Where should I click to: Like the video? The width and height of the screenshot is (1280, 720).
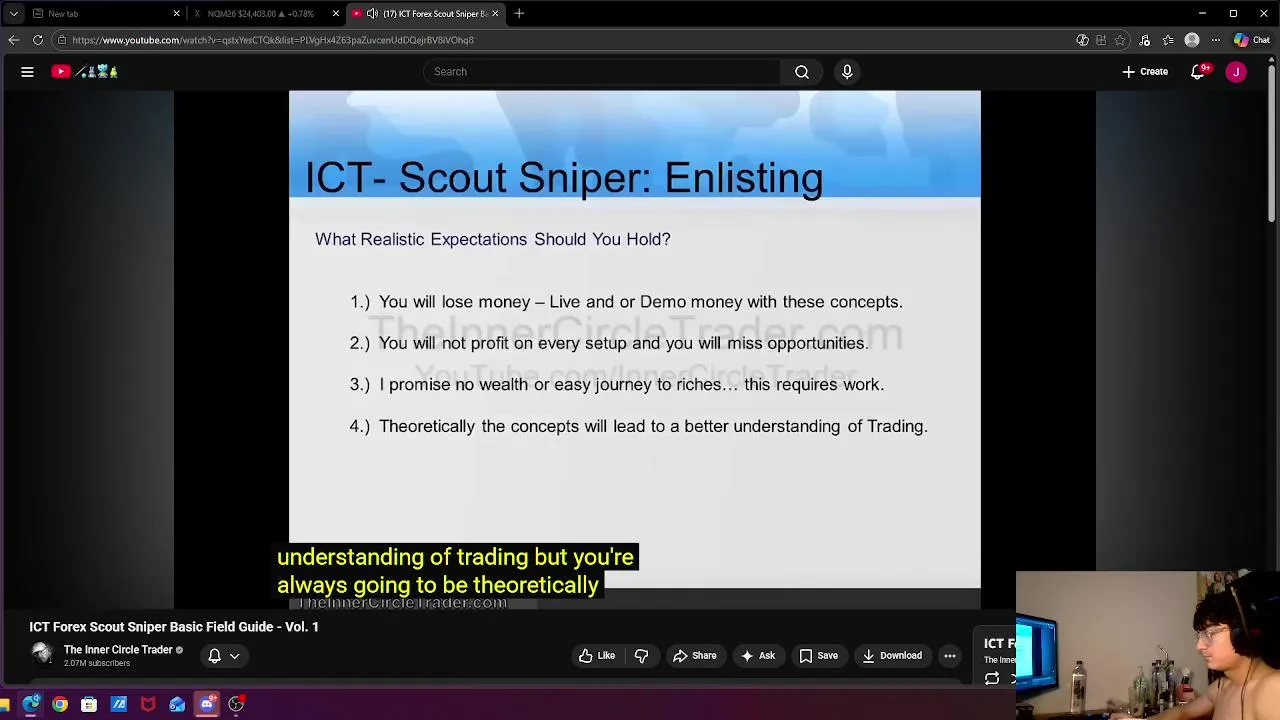(x=597, y=656)
